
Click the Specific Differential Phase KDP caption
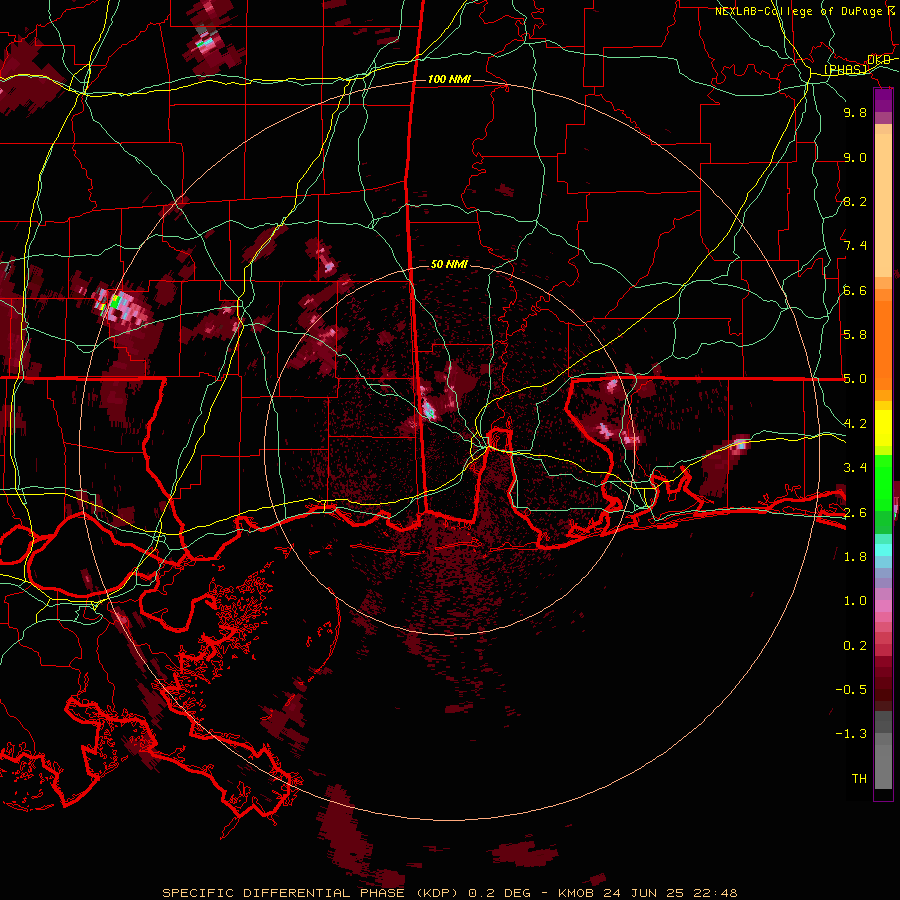point(449,893)
